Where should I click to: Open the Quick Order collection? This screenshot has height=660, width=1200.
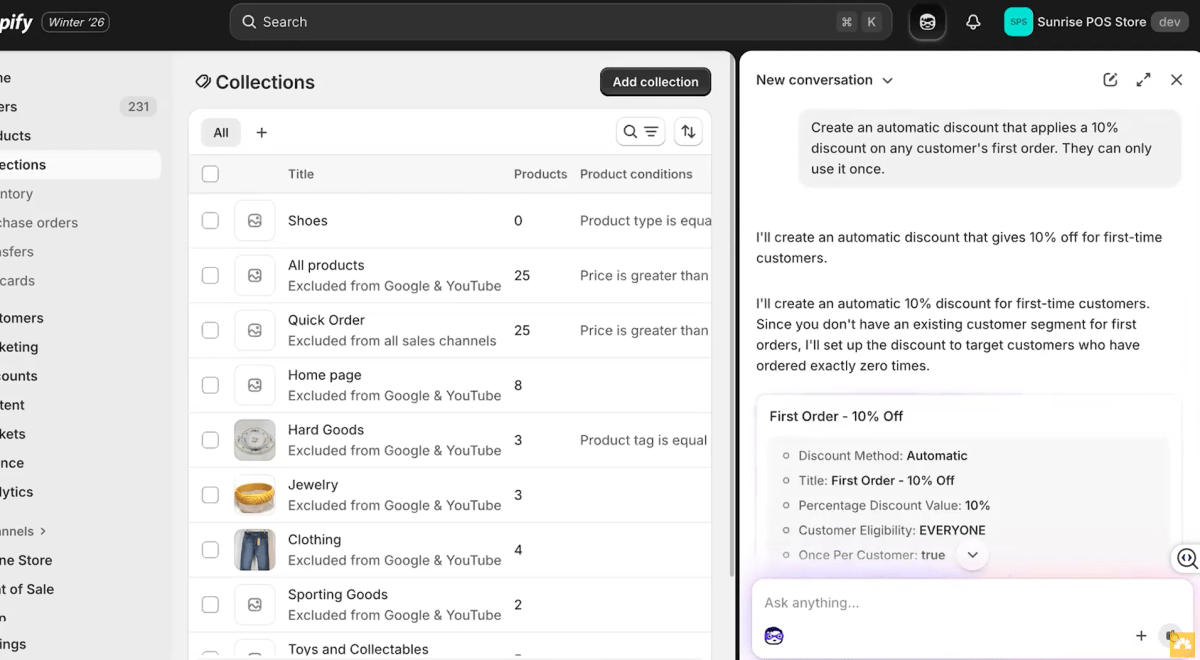coord(326,320)
